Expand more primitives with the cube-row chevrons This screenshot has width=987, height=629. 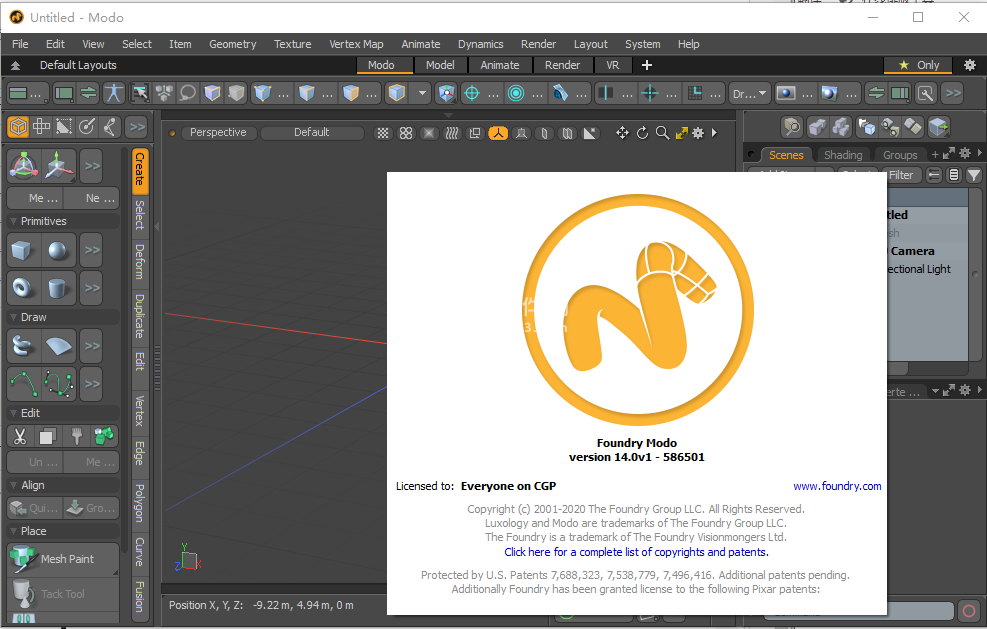(x=92, y=251)
